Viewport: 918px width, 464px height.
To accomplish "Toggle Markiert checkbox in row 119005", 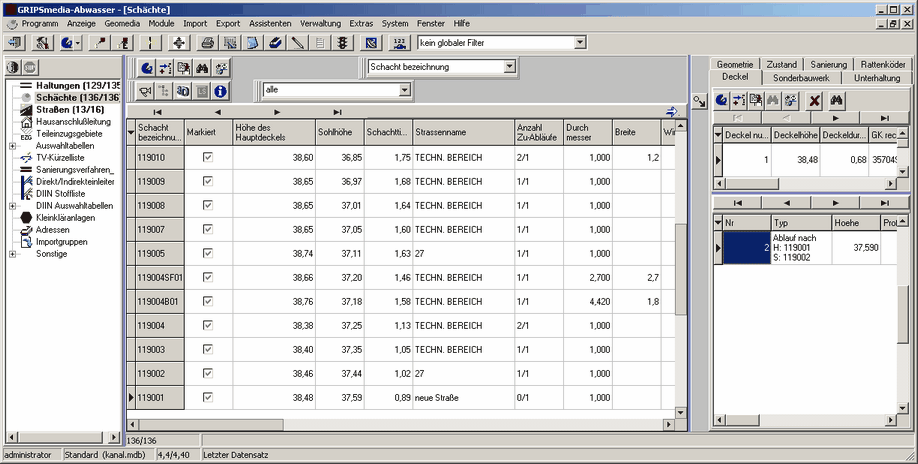I will pyautogui.click(x=208, y=254).
